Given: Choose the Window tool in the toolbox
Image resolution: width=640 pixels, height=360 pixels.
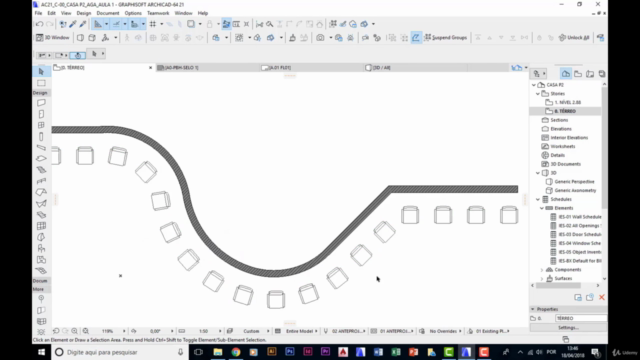Looking at the screenshot, I should pos(41,125).
